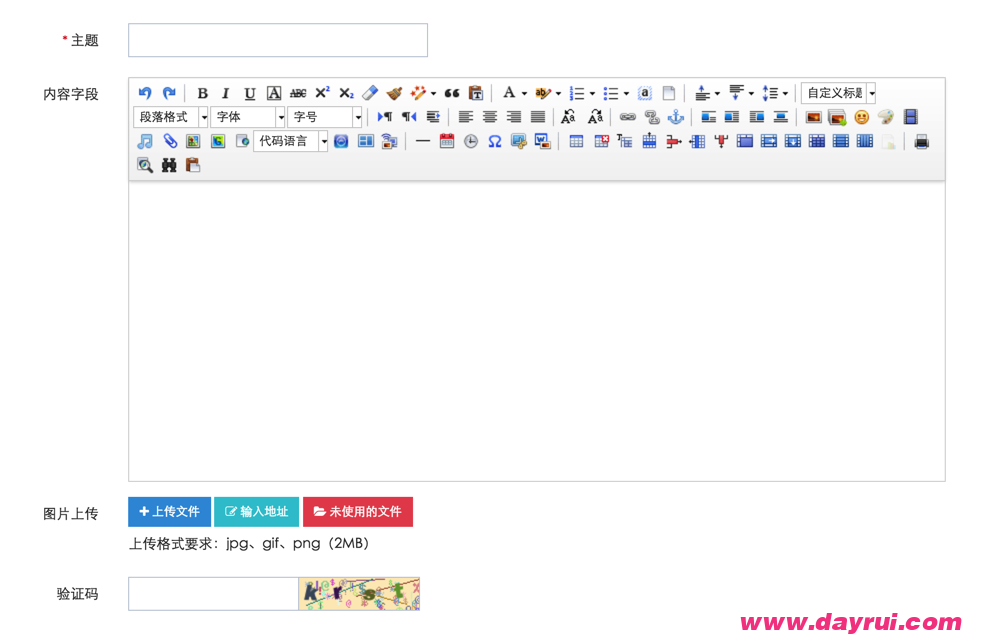
Task: Insert an anchor
Action: pos(676,117)
